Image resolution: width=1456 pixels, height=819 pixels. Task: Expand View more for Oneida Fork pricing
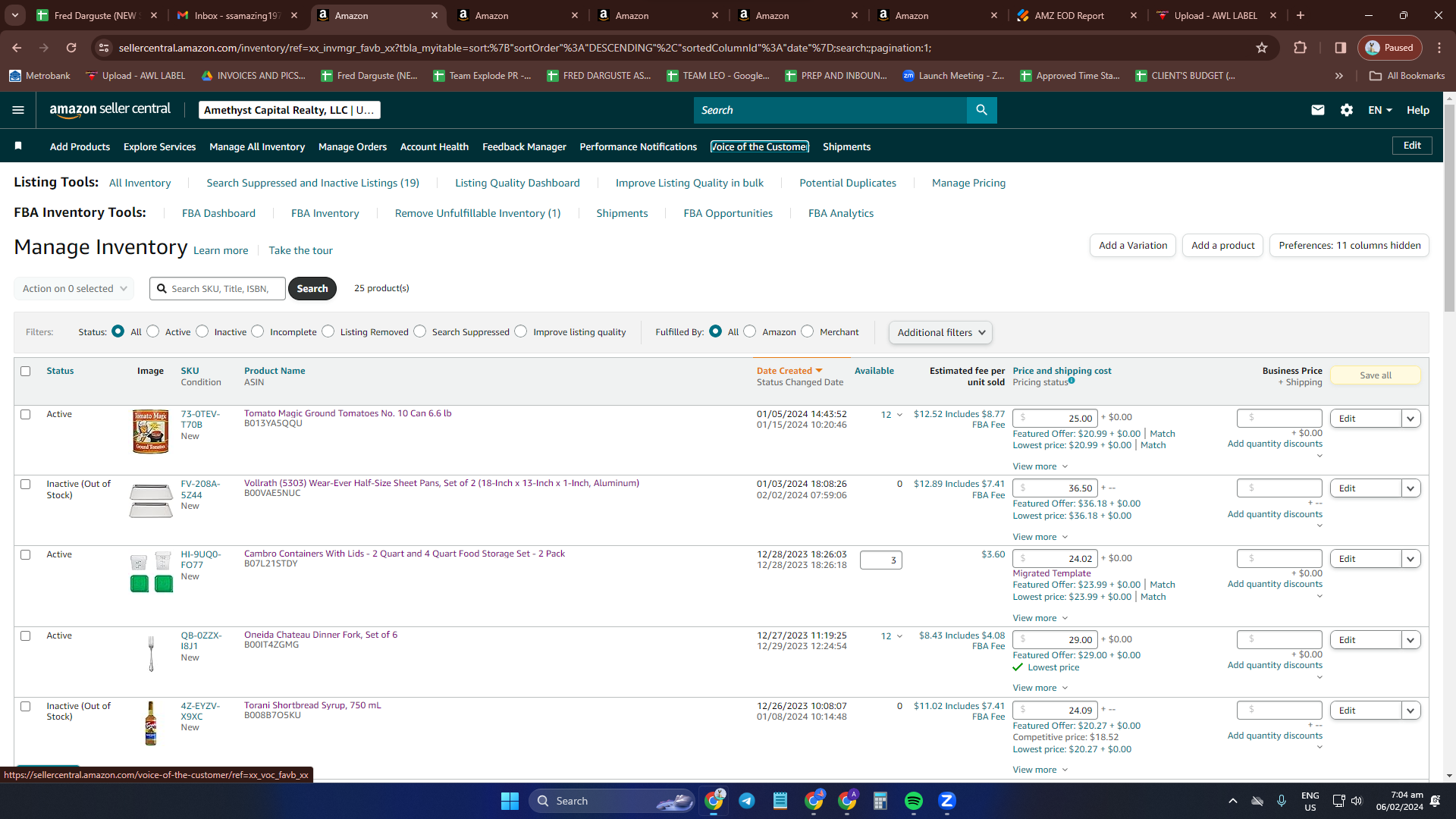click(1040, 688)
